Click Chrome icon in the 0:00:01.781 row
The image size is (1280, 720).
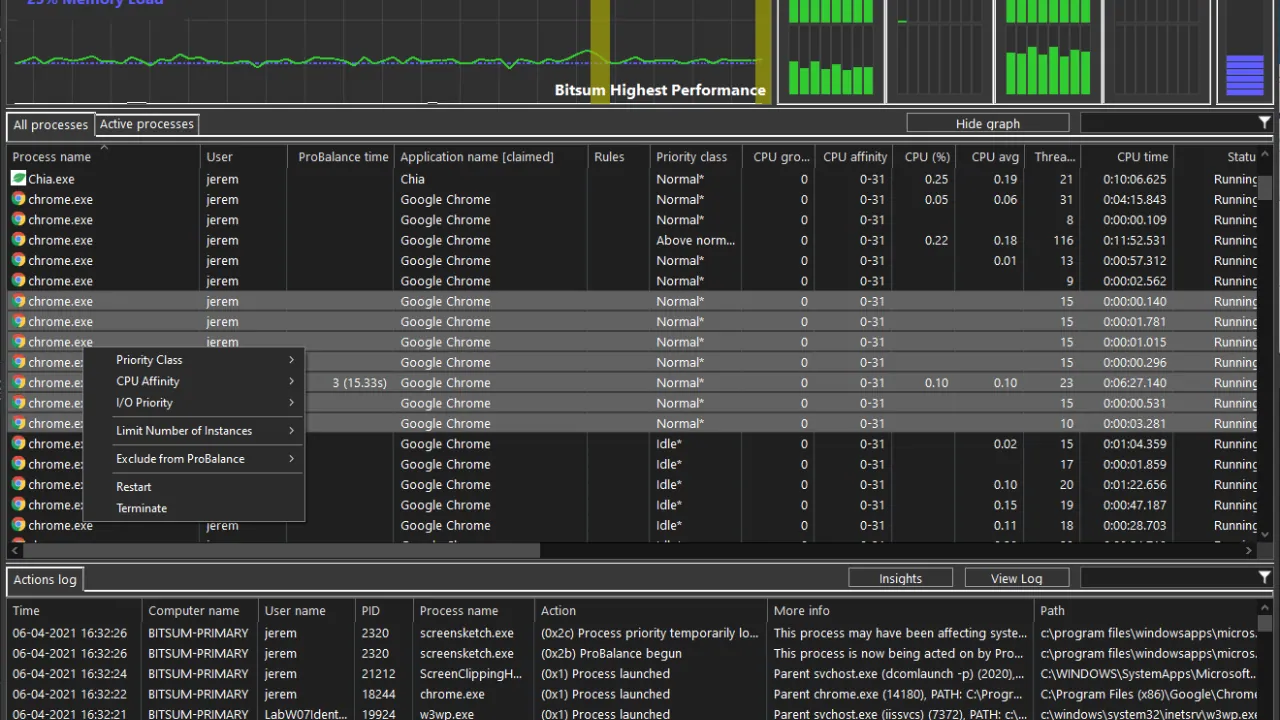tap(18, 322)
